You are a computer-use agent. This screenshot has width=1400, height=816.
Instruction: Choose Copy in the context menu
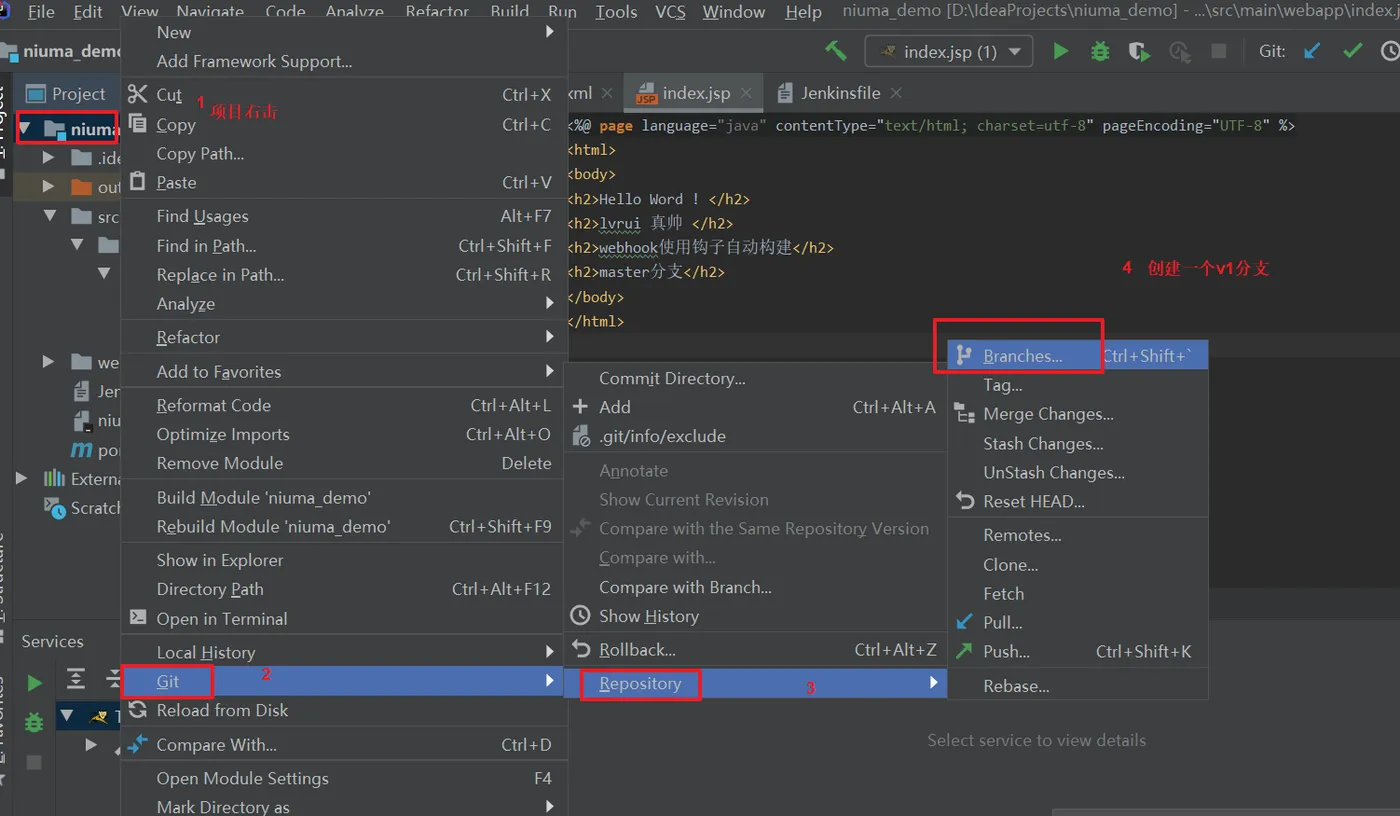[344, 125]
